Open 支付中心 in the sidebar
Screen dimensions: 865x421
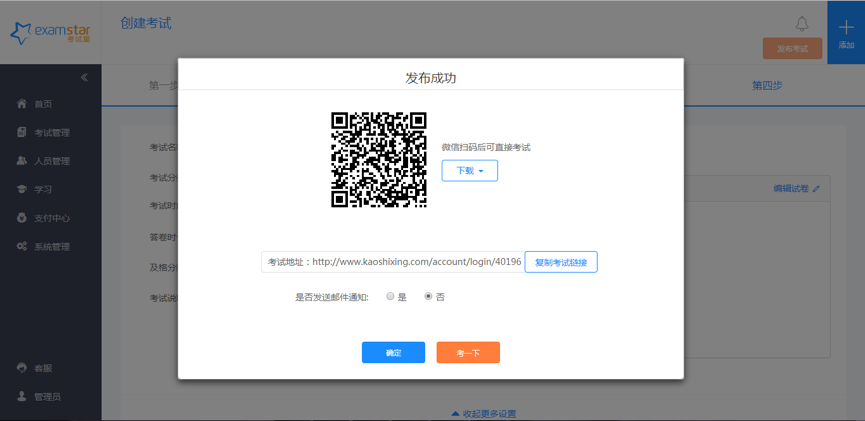[51, 218]
